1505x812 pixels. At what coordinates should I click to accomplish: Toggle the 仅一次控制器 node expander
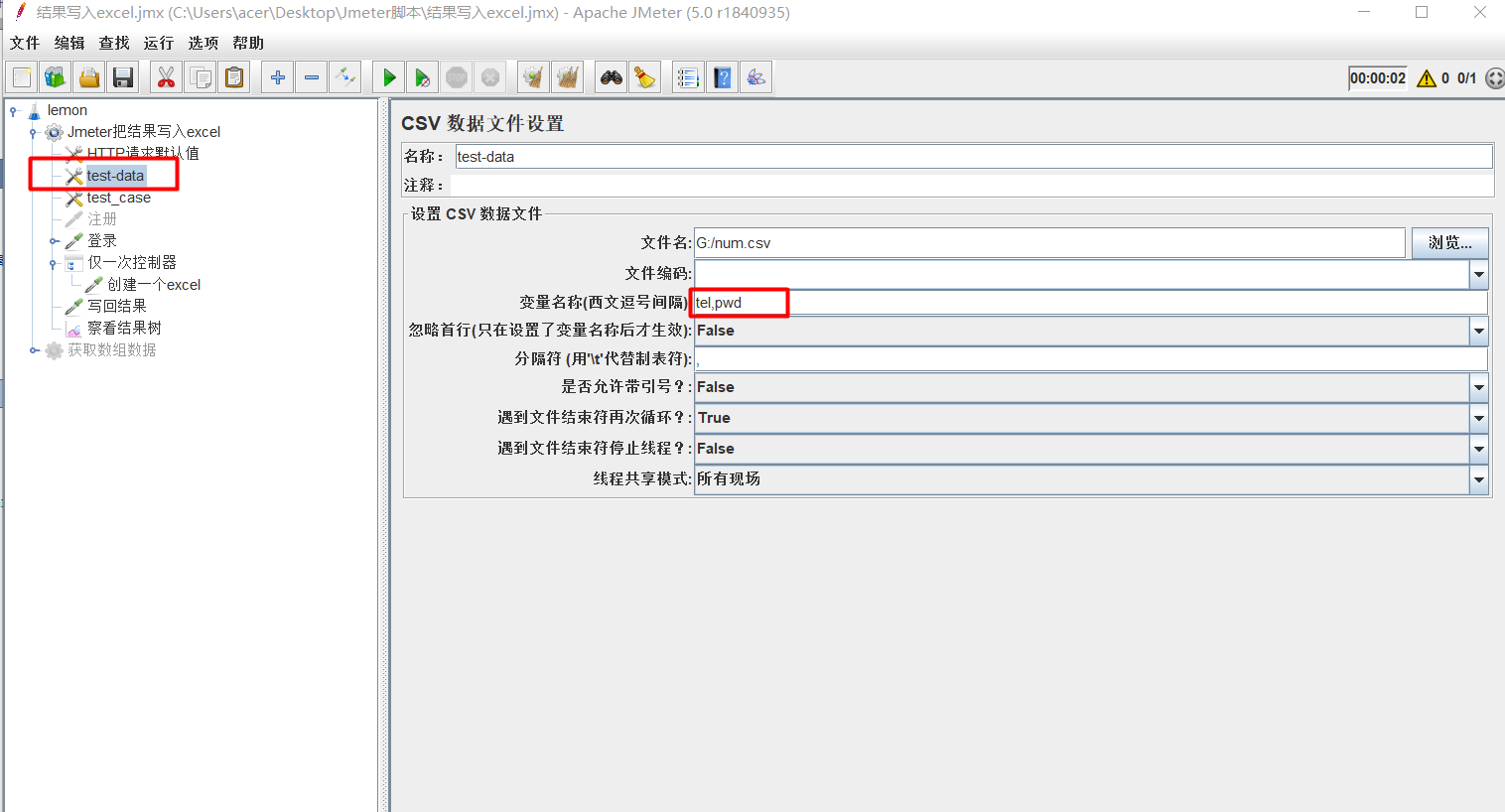tap(54, 263)
